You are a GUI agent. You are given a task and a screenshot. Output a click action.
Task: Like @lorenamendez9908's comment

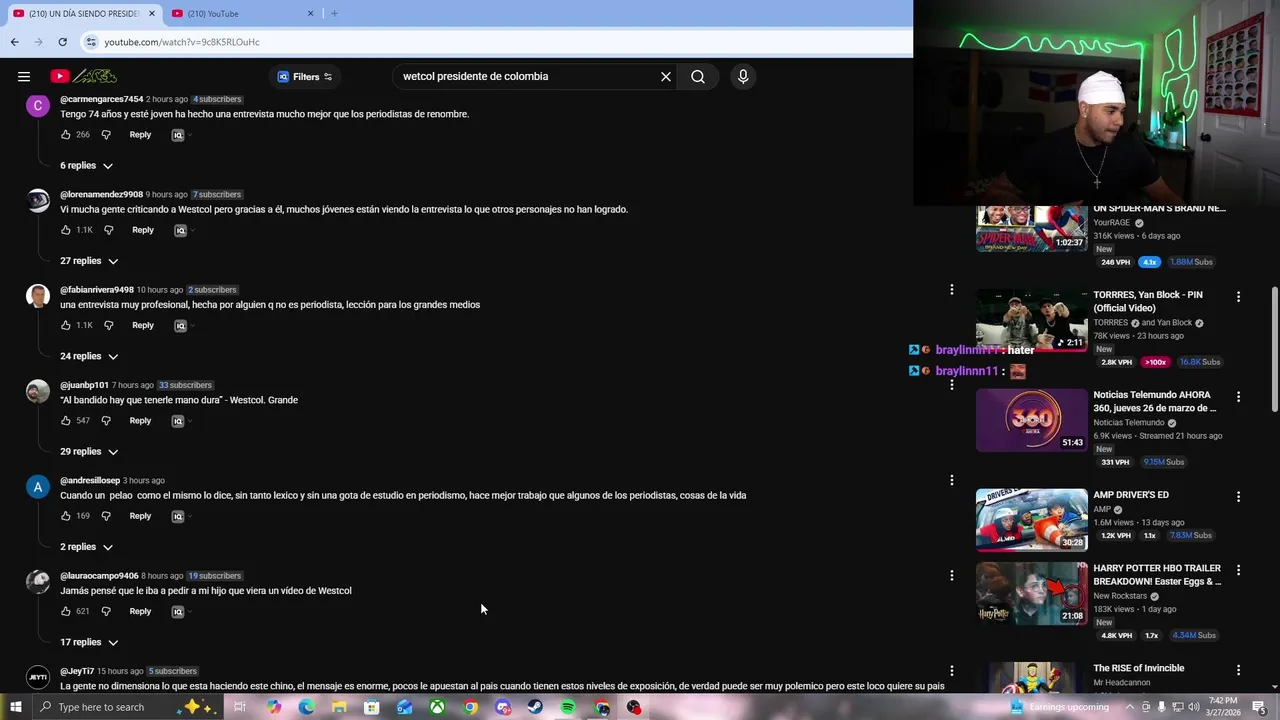66,230
